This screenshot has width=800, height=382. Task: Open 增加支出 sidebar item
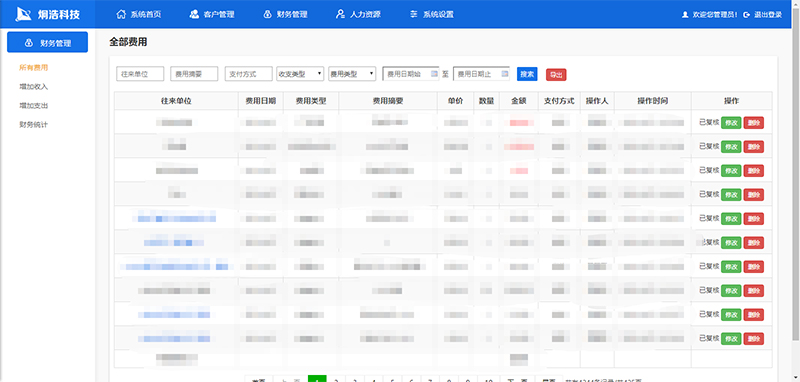[x=34, y=106]
